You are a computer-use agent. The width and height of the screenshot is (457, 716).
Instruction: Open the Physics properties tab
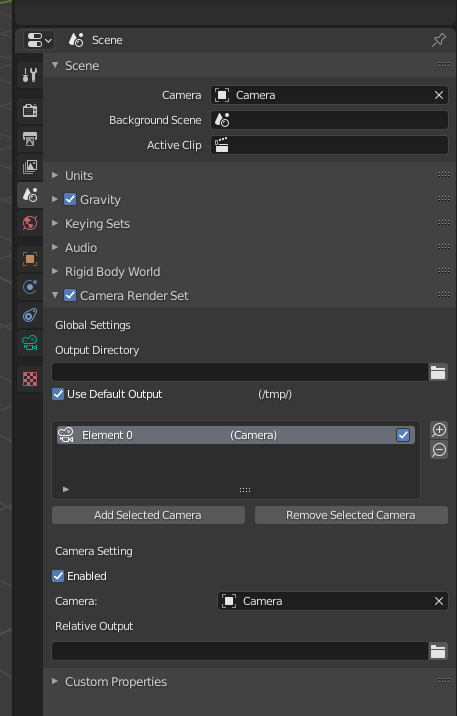point(30,287)
